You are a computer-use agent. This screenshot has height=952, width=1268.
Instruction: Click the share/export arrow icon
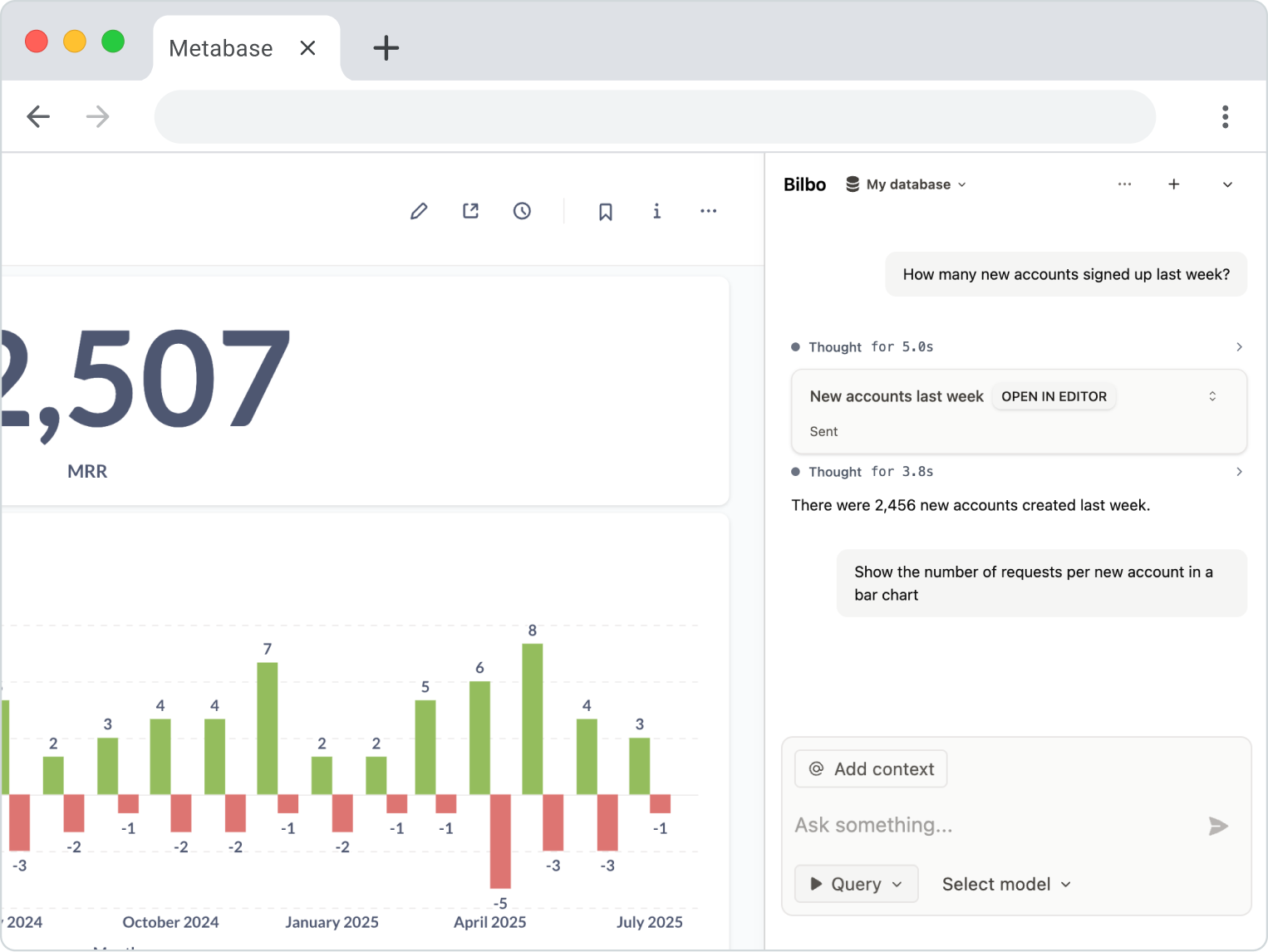click(470, 211)
